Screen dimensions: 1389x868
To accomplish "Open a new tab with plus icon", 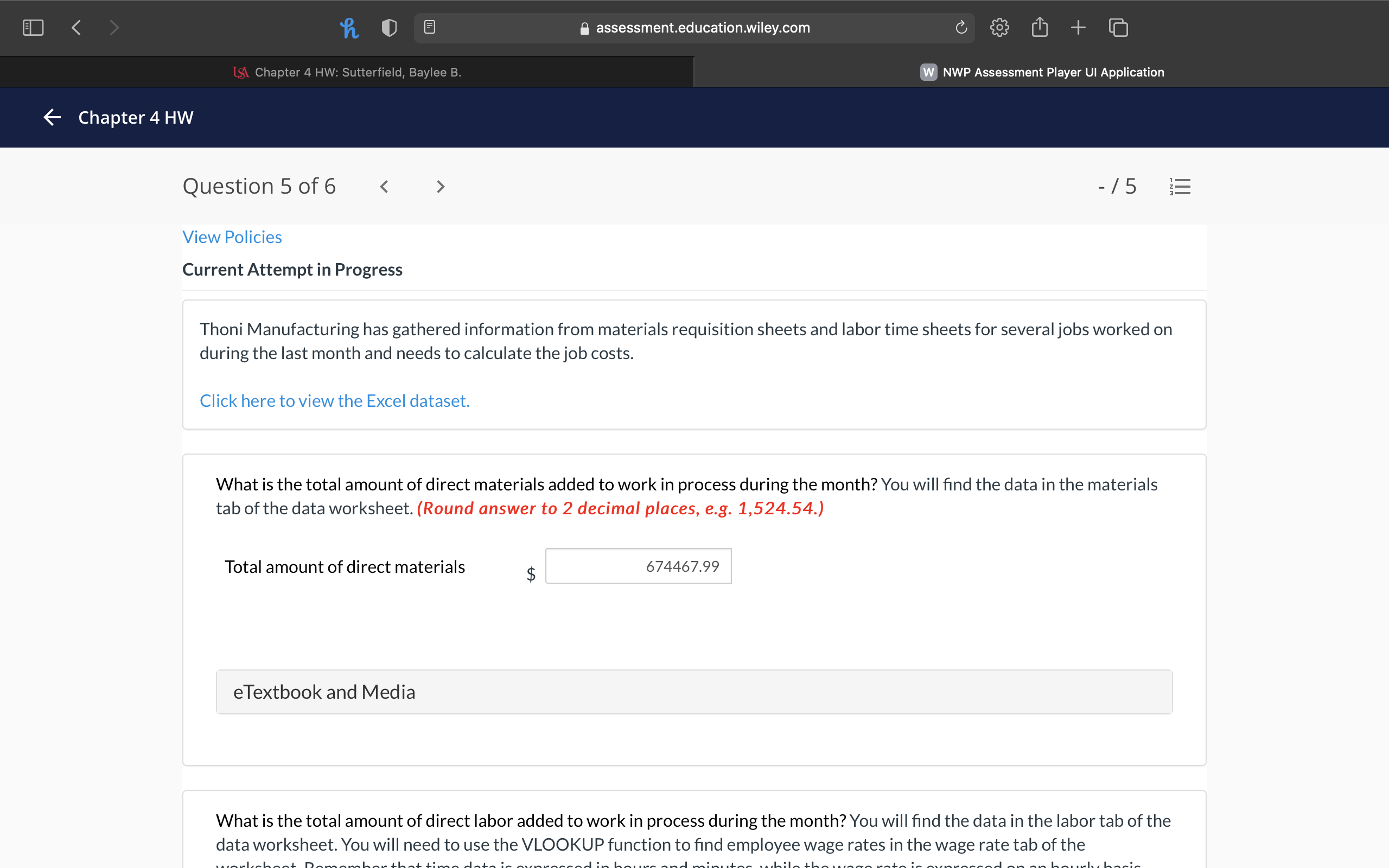I will pyautogui.click(x=1078, y=28).
